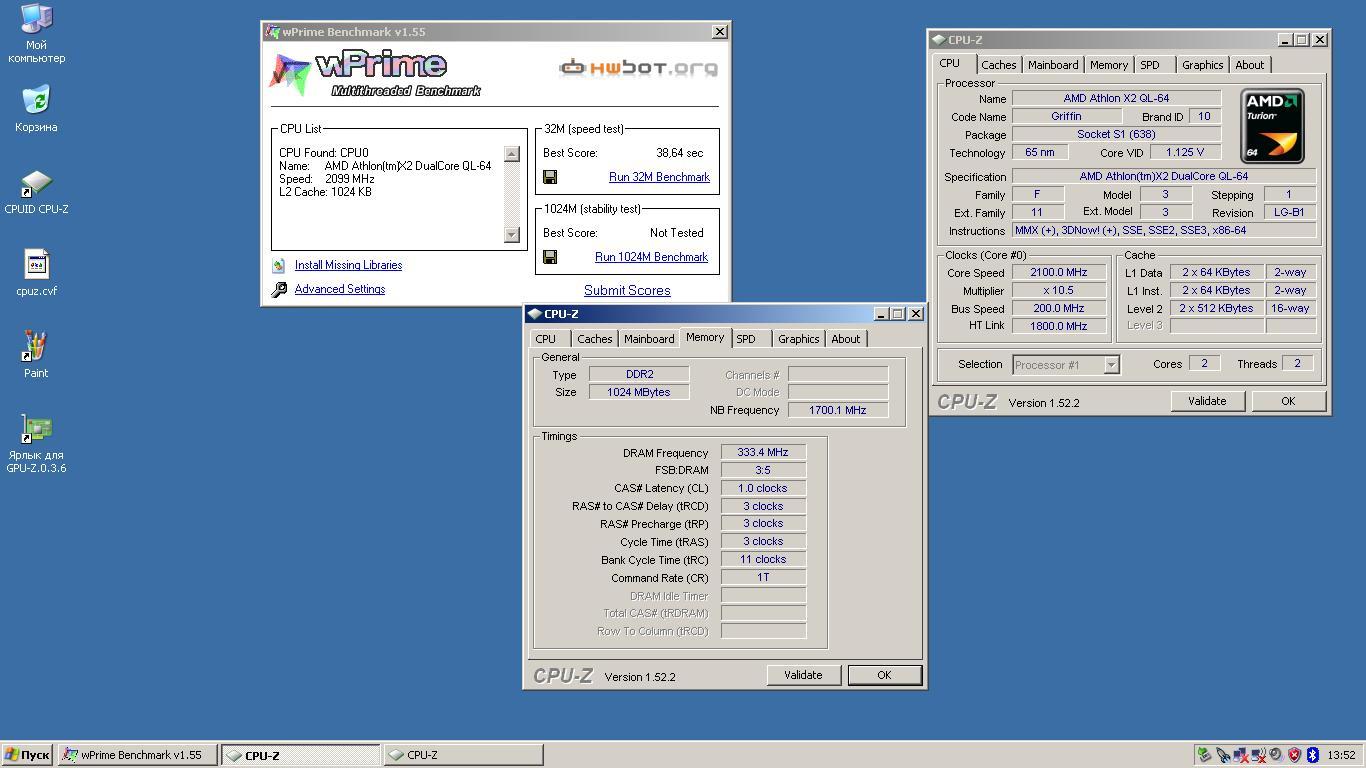This screenshot has height=768, width=1366.
Task: Open the My Computer desktop icon
Action: coord(36,20)
